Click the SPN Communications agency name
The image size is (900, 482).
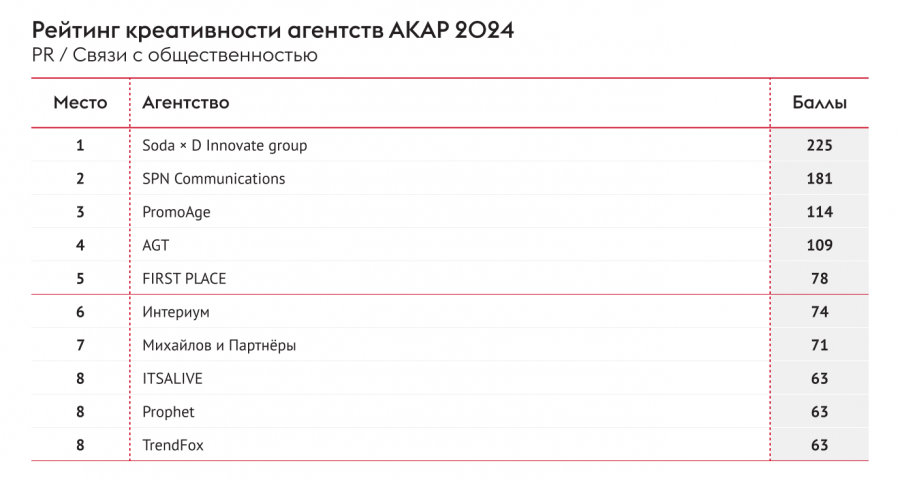214,179
